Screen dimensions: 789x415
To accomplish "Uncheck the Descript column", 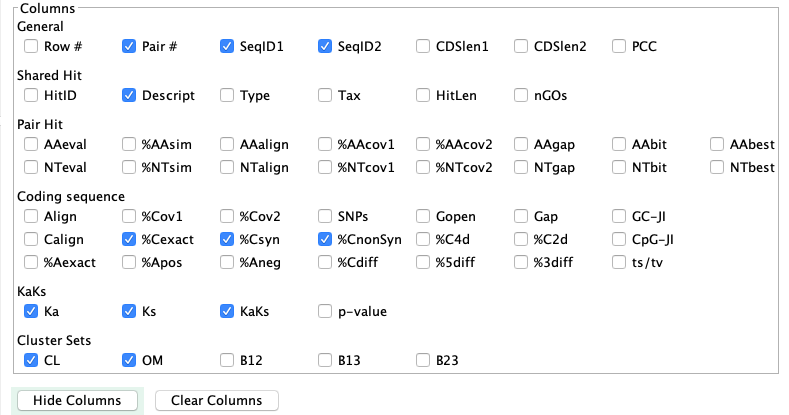I will pyautogui.click(x=129, y=96).
